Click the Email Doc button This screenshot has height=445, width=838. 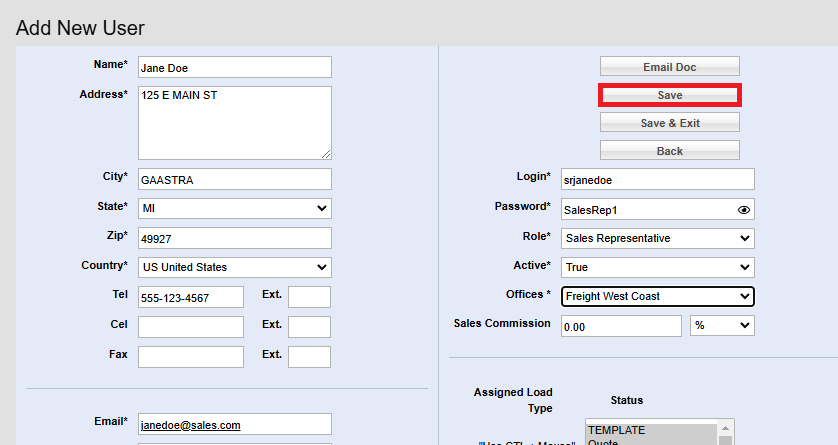(x=669, y=67)
